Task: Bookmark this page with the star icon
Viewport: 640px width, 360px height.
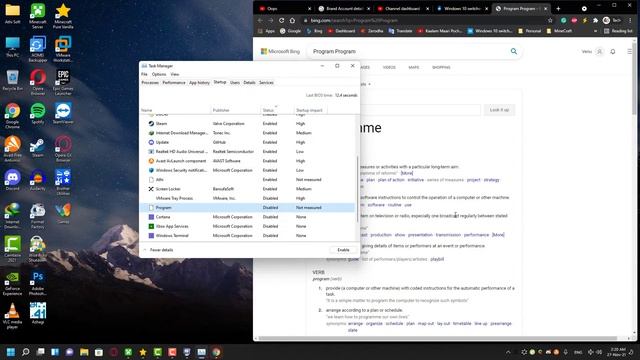Action: click(550, 20)
